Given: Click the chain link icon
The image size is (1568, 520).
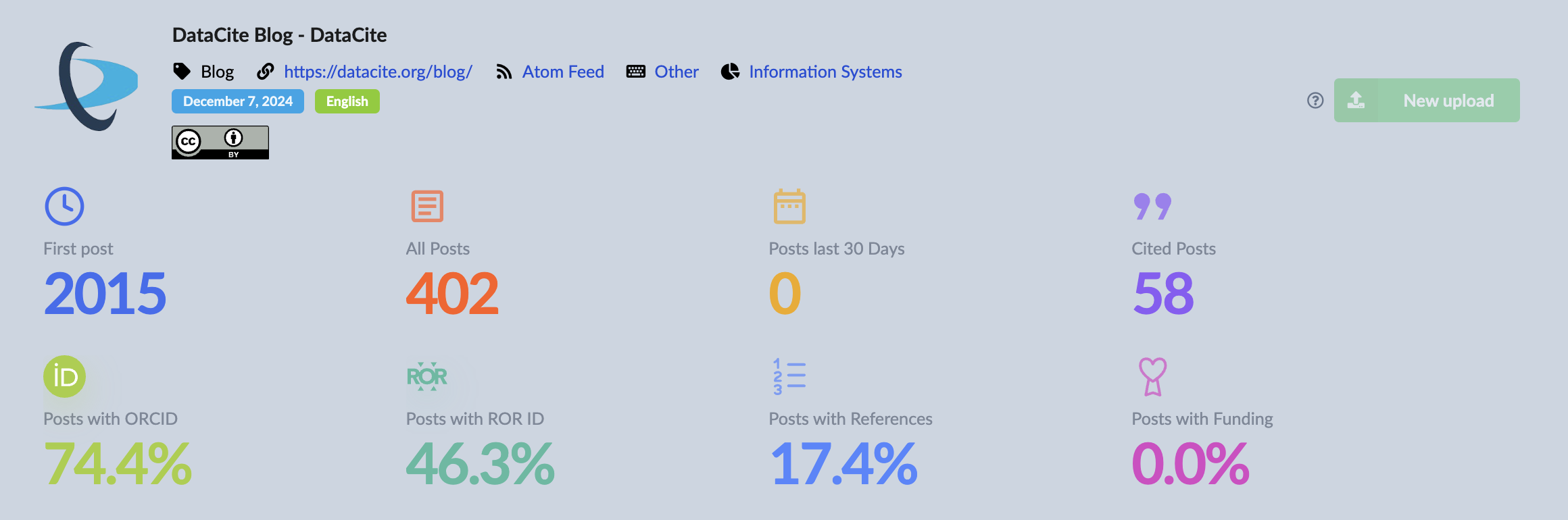Looking at the screenshot, I should click(x=266, y=72).
